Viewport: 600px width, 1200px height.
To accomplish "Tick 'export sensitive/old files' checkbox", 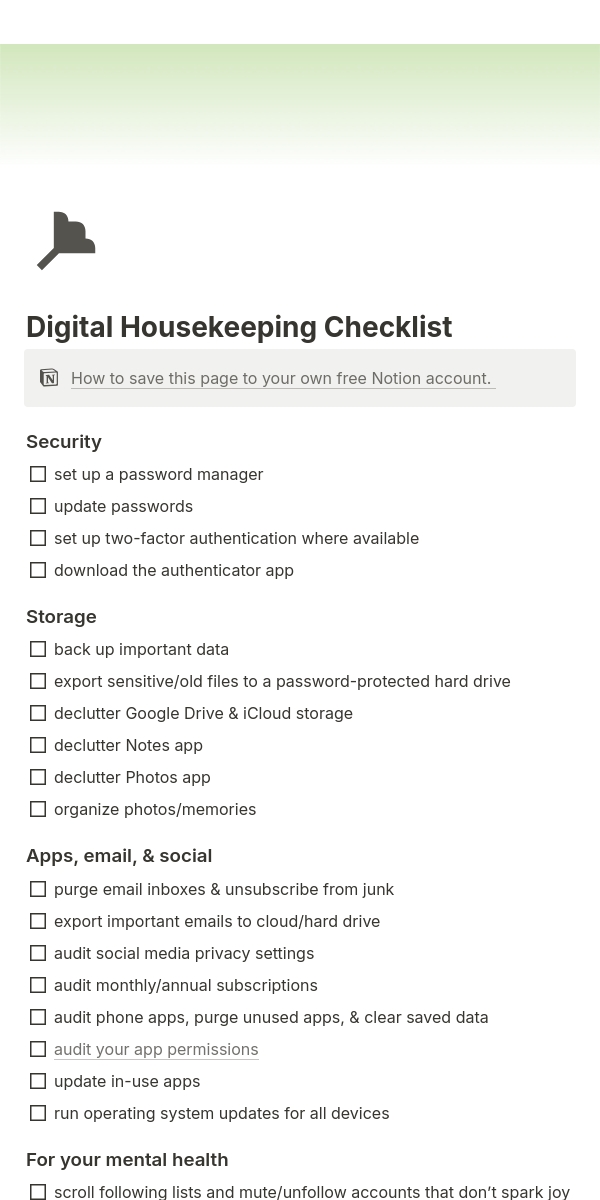I will tap(38, 681).
